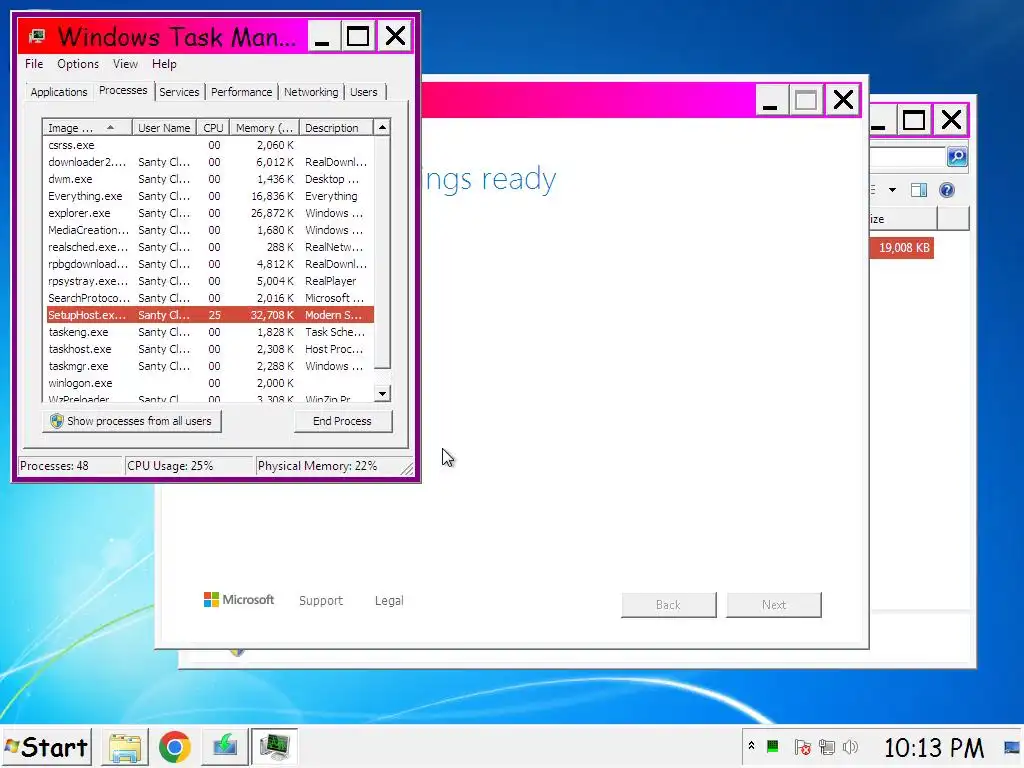
Task: Open the Help menu in Task Manager
Action: coord(164,64)
